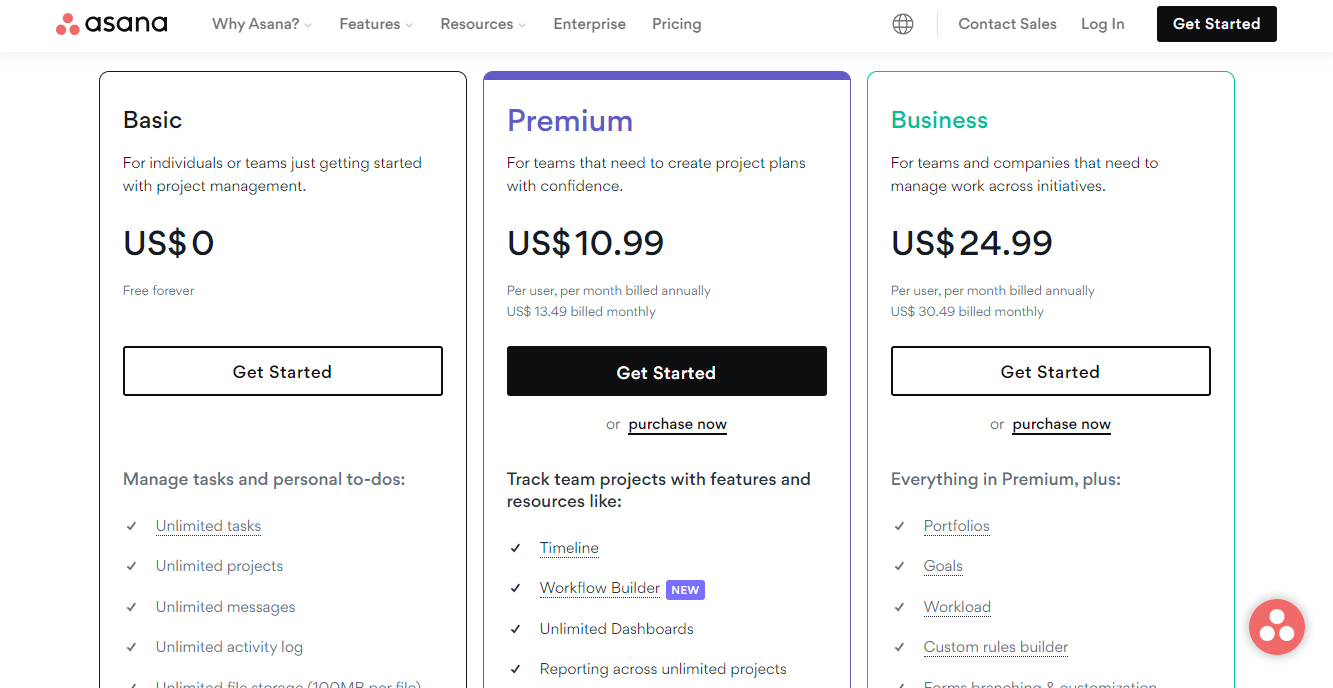This screenshot has height=688, width=1333.
Task: Follow the Premium purchase now link
Action: 677,424
